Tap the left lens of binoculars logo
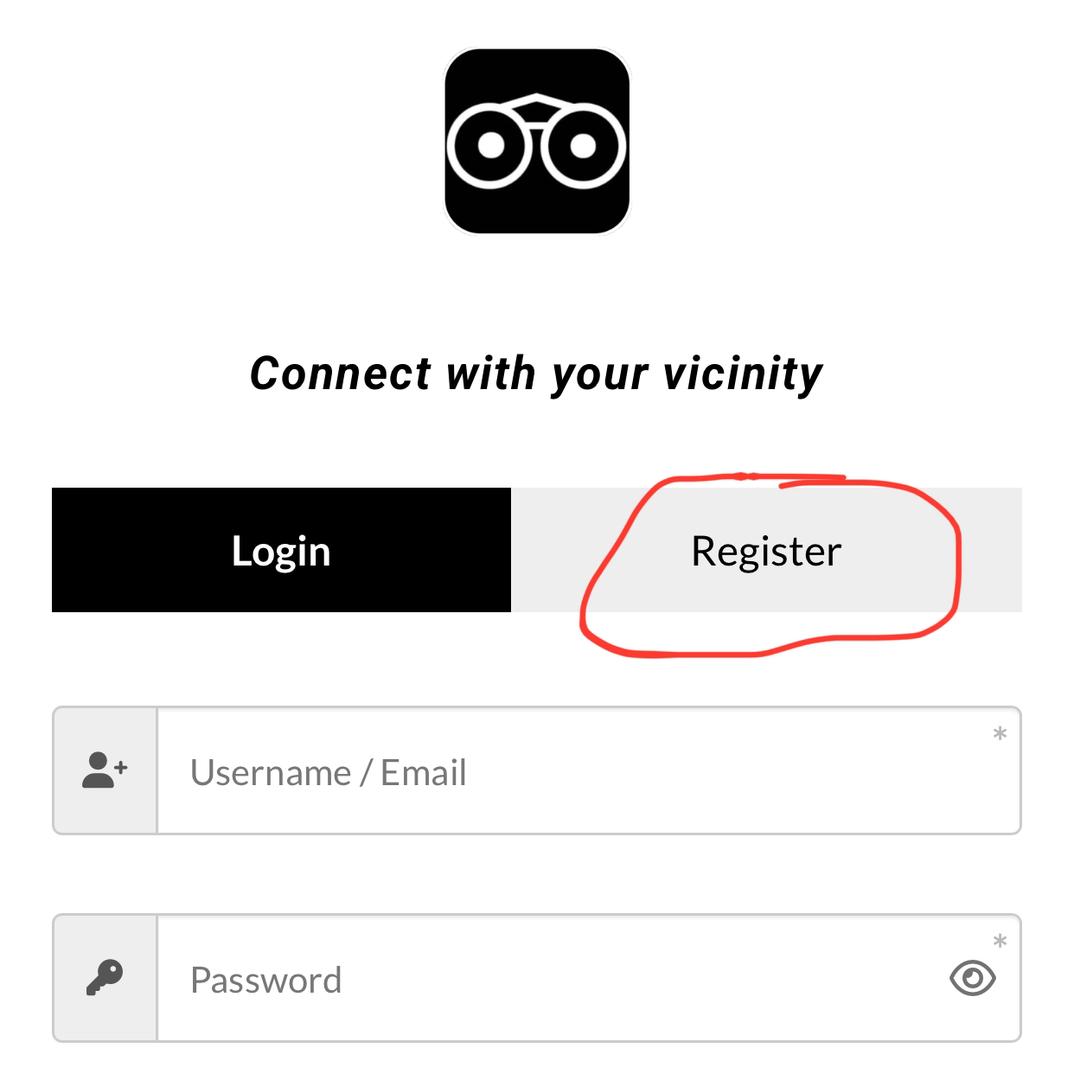The width and height of the screenshot is (1074, 1080). point(490,146)
